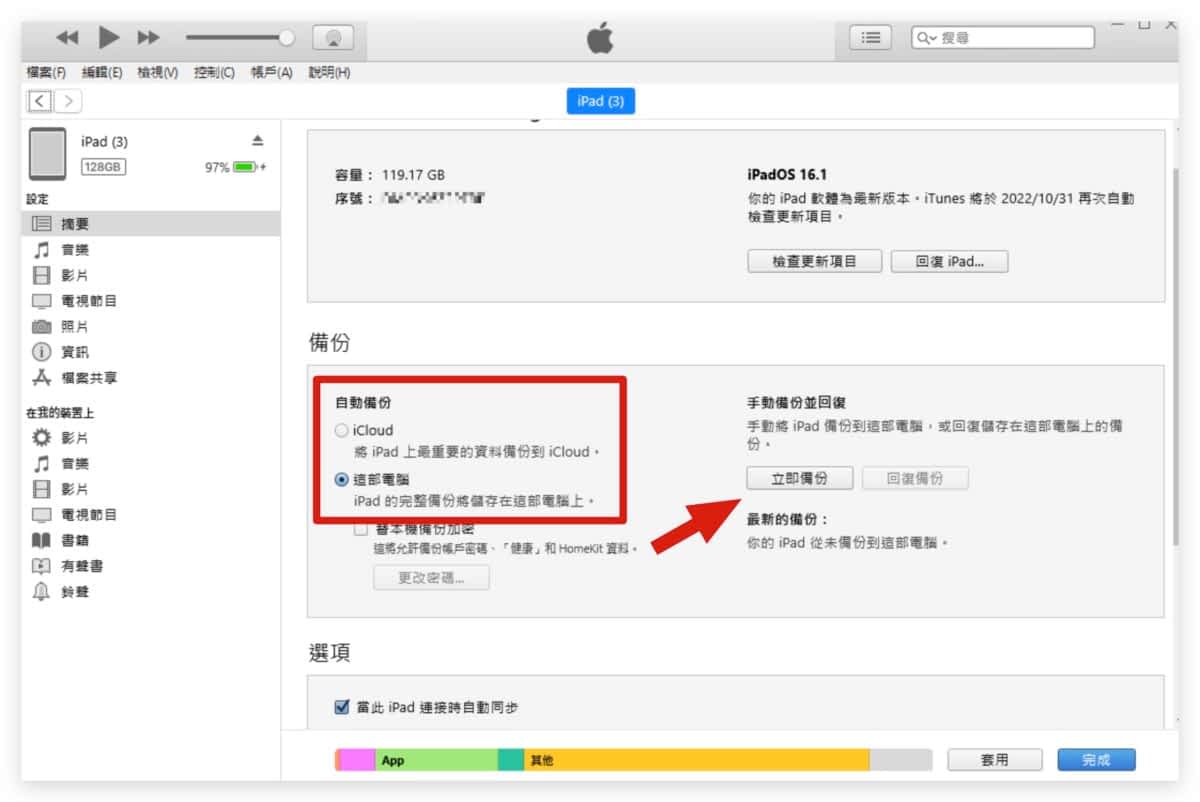
Task: Open the 控制(C) menu
Action: (215, 73)
